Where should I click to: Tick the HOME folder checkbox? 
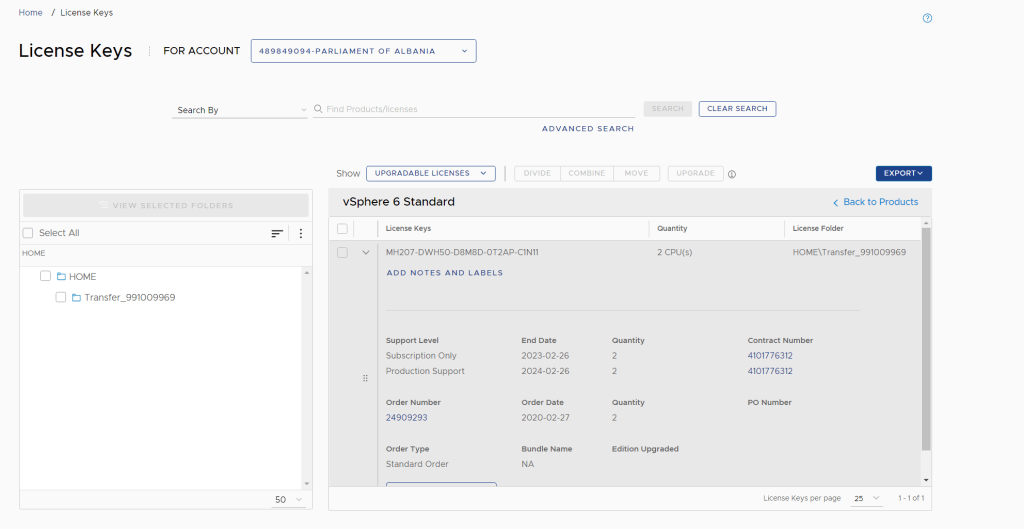point(45,277)
